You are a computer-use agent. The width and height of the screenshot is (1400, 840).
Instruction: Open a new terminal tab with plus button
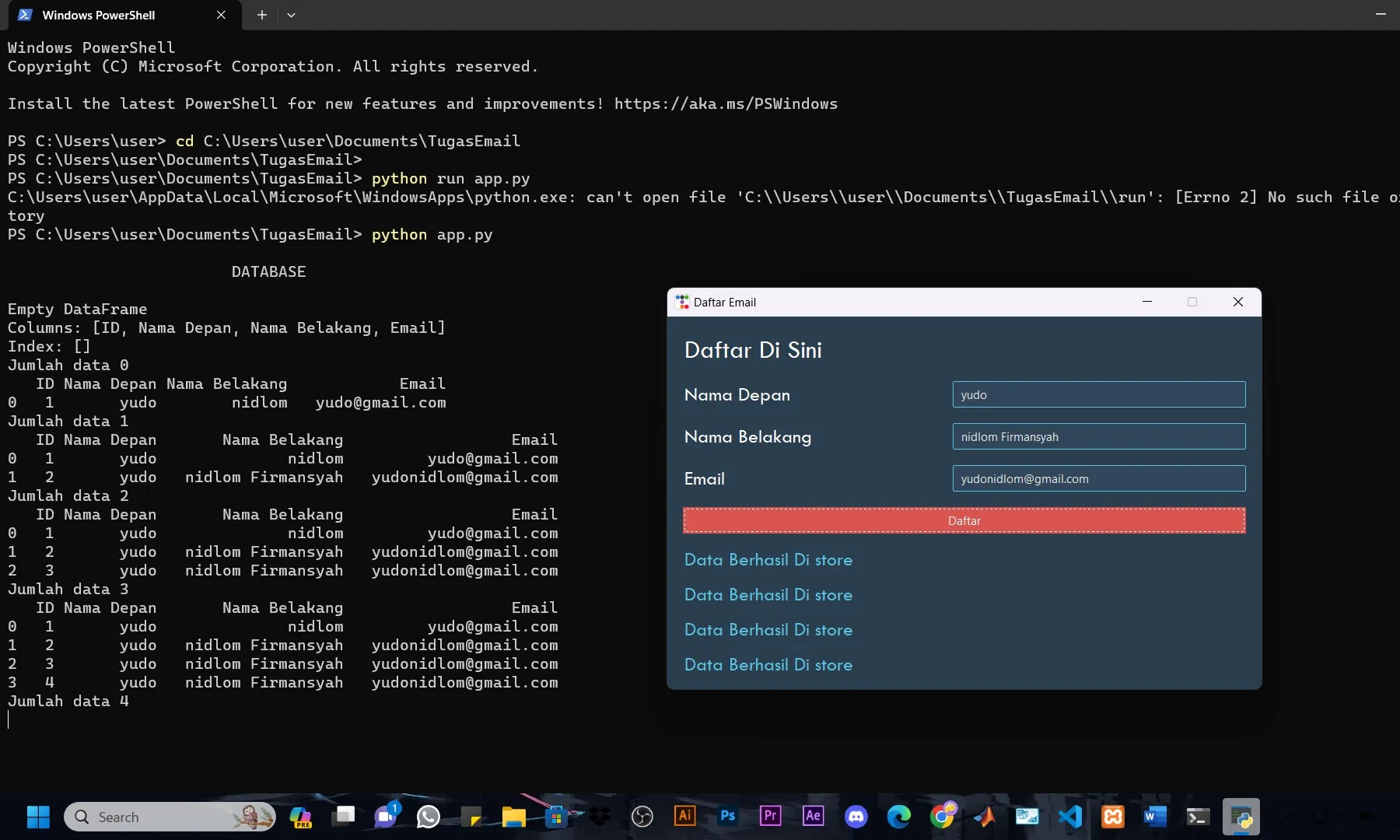262,15
